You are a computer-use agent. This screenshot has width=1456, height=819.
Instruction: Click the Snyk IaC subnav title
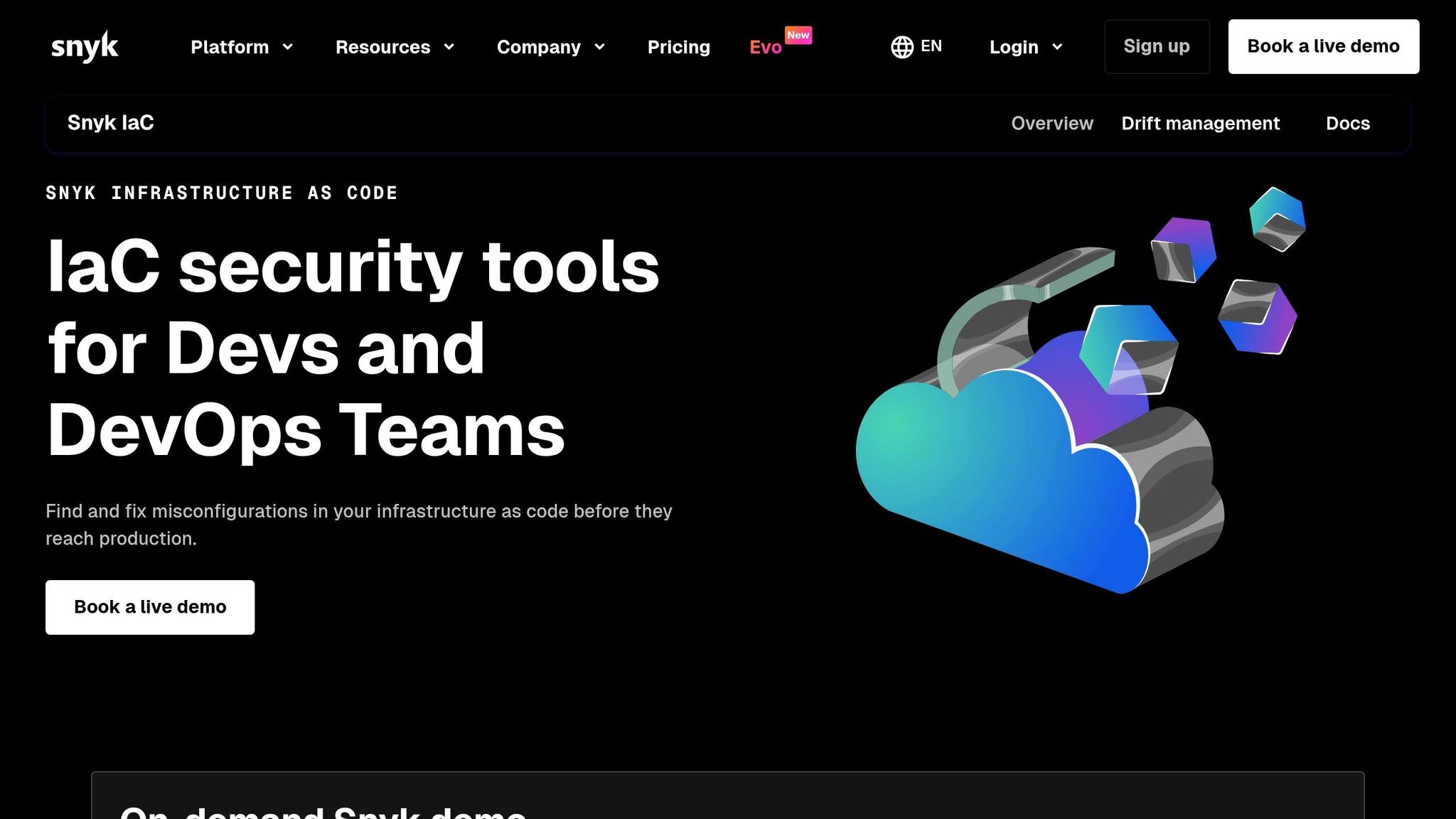click(x=111, y=123)
